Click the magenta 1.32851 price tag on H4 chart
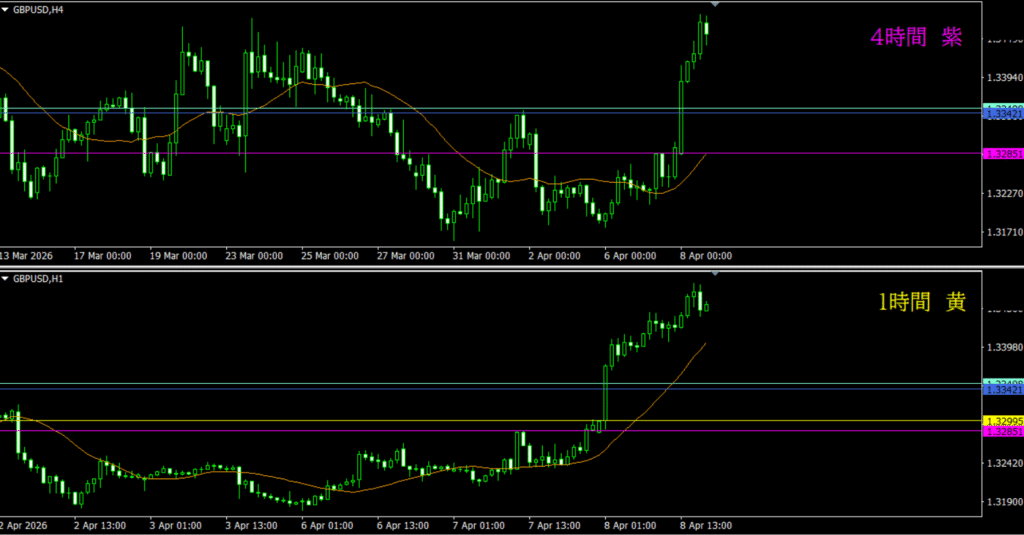Image resolution: width=1024 pixels, height=535 pixels. pos(1003,154)
